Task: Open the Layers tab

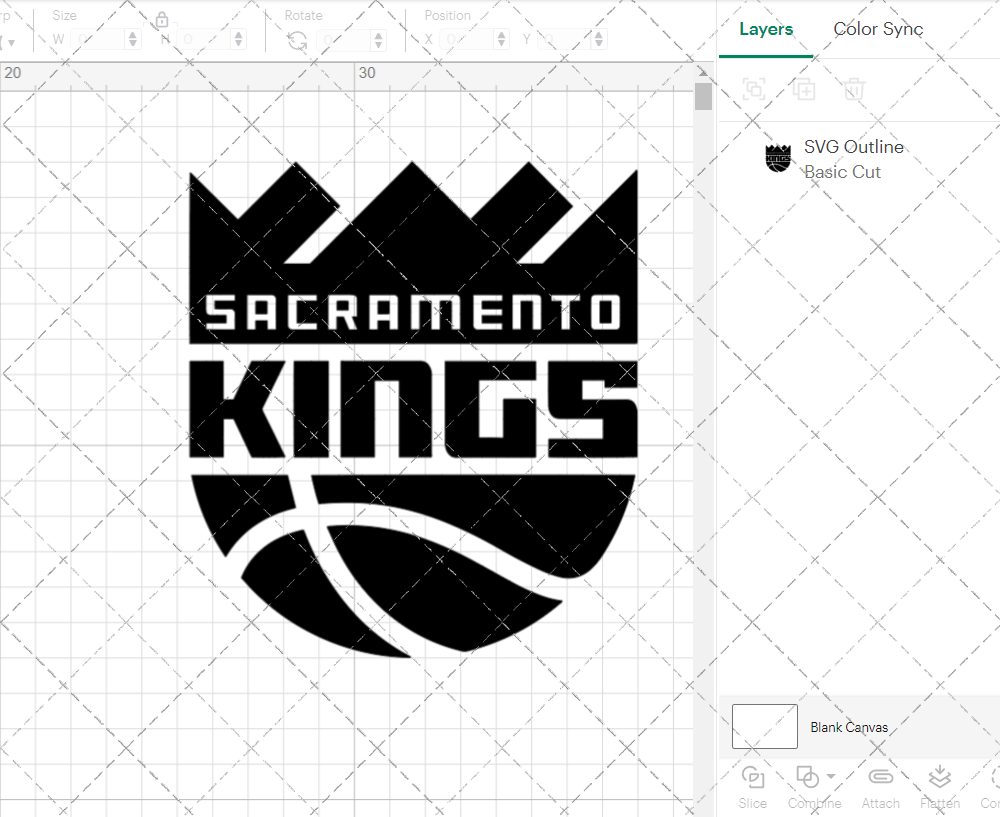Action: click(x=765, y=29)
